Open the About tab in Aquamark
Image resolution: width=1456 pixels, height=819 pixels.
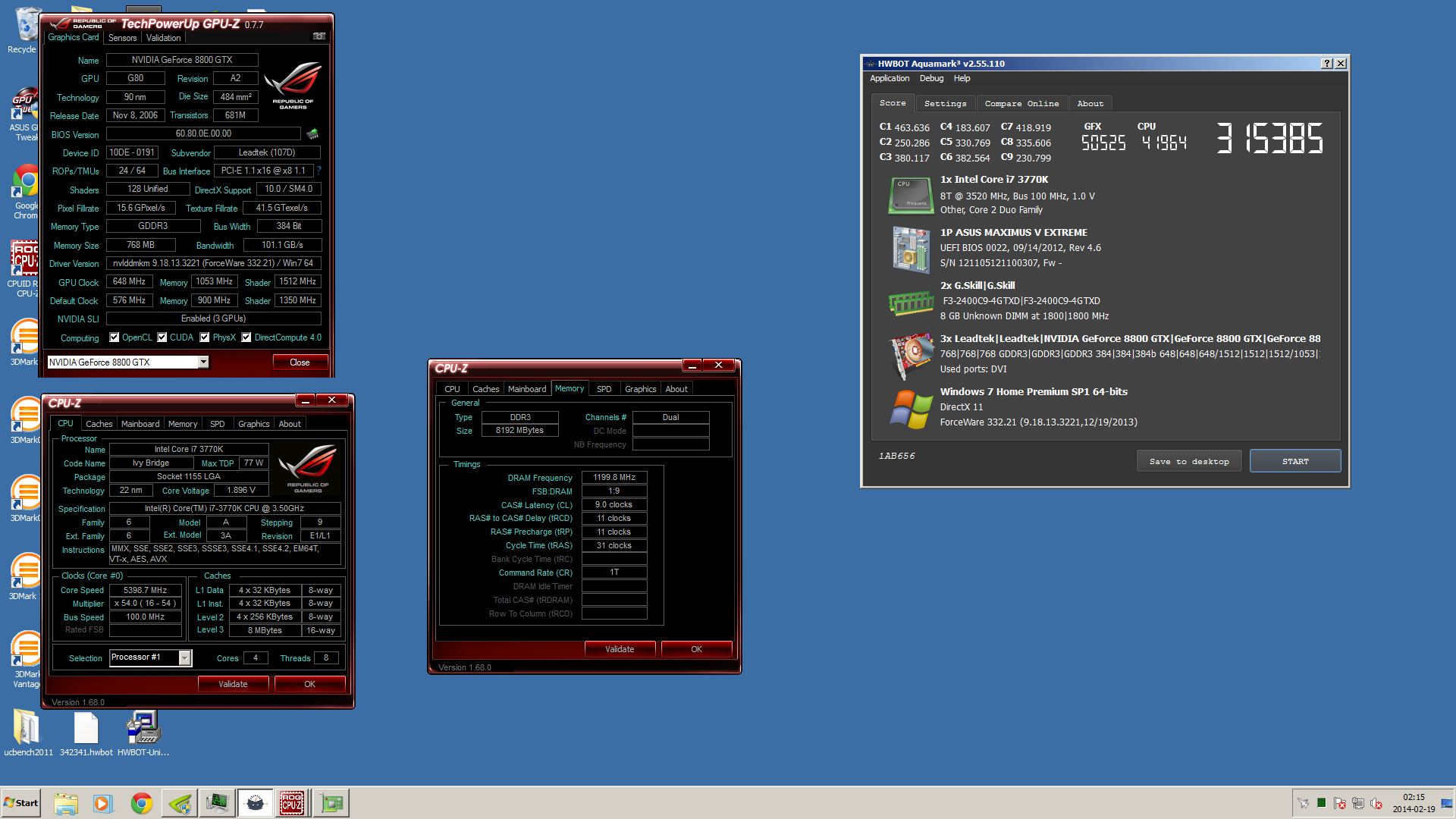coord(1090,103)
